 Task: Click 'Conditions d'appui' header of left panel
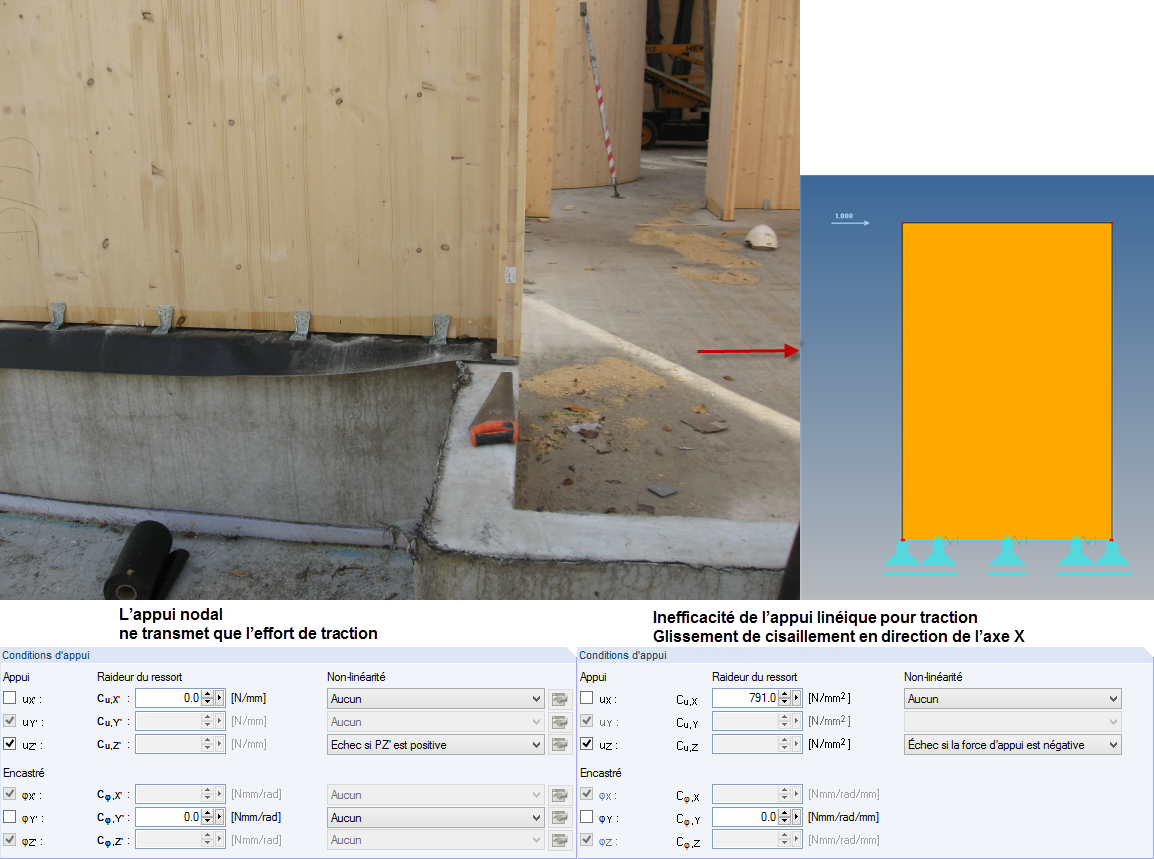(46, 655)
